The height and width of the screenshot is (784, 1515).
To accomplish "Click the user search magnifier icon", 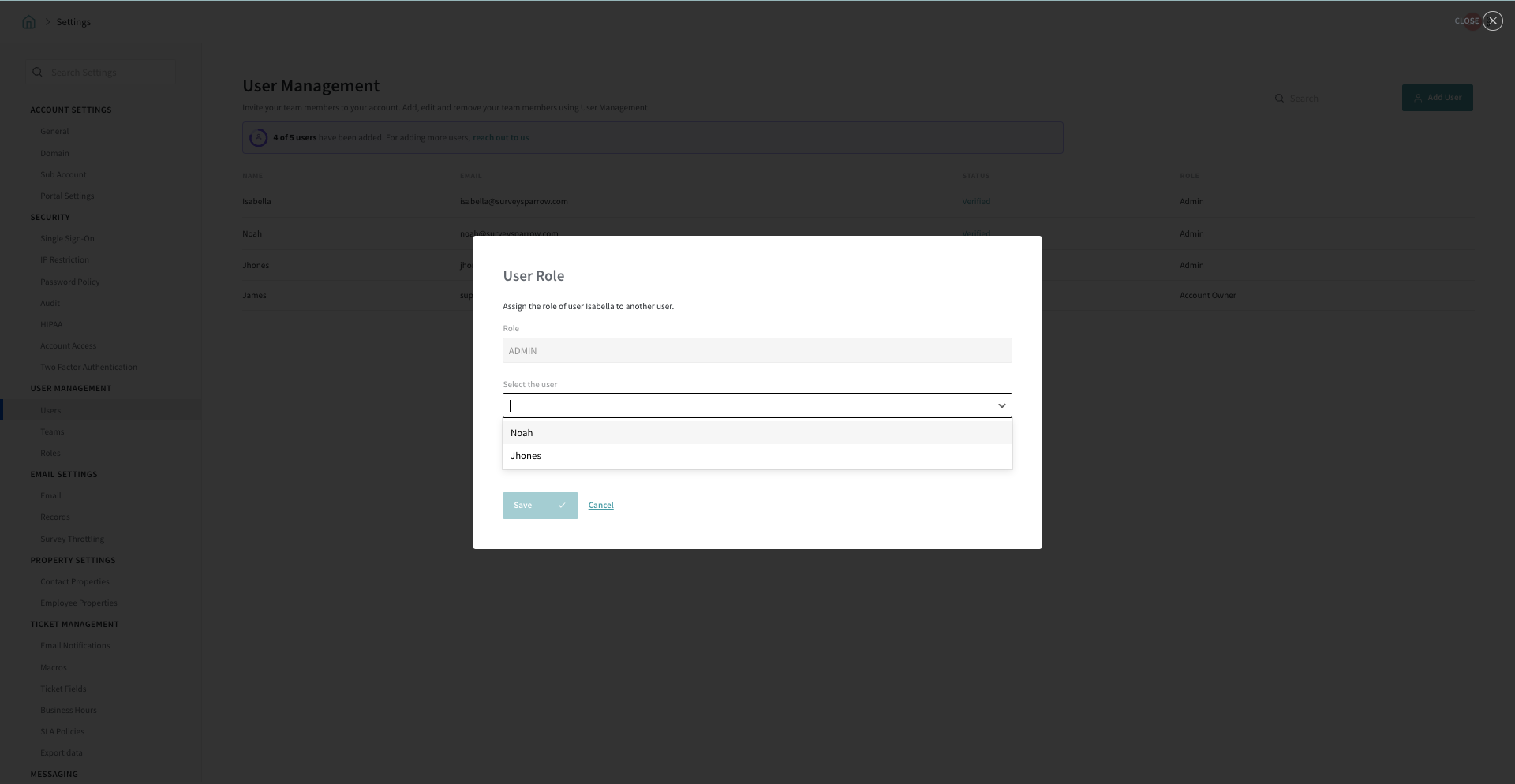I will tap(1279, 99).
